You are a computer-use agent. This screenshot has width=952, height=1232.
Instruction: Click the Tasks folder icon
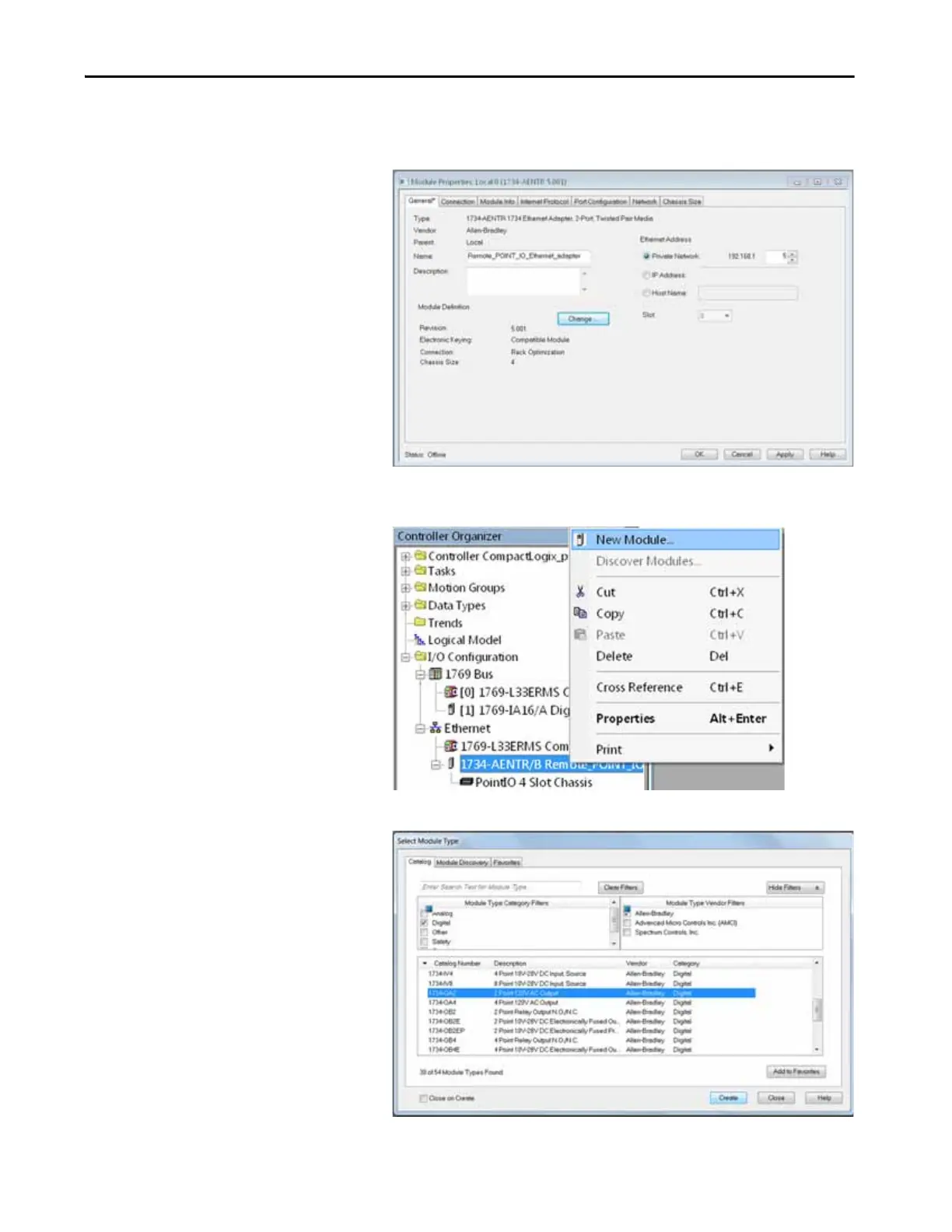pyautogui.click(x=420, y=570)
